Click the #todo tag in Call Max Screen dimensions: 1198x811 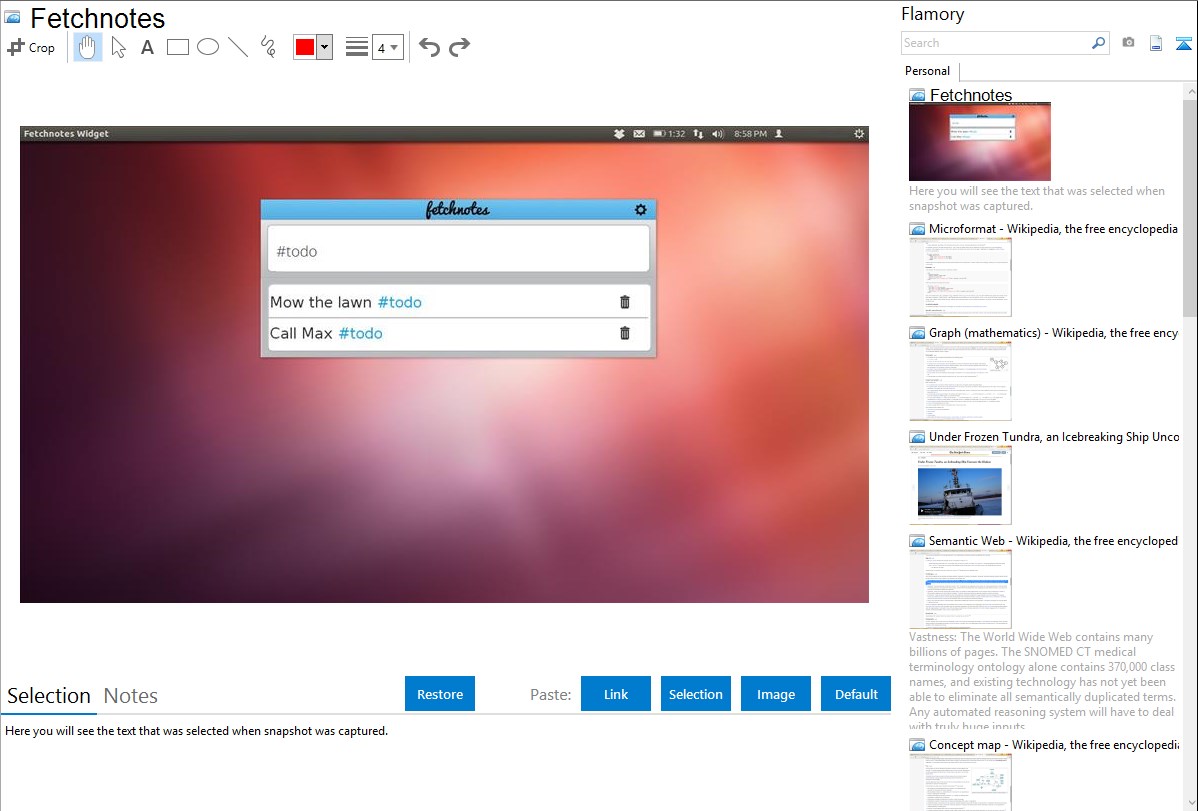(361, 334)
